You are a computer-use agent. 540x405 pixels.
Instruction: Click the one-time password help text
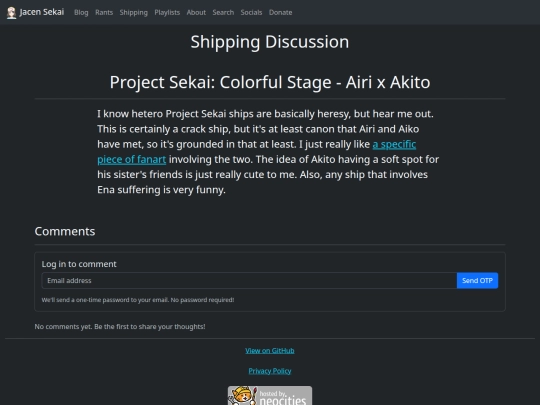pyautogui.click(x=138, y=300)
